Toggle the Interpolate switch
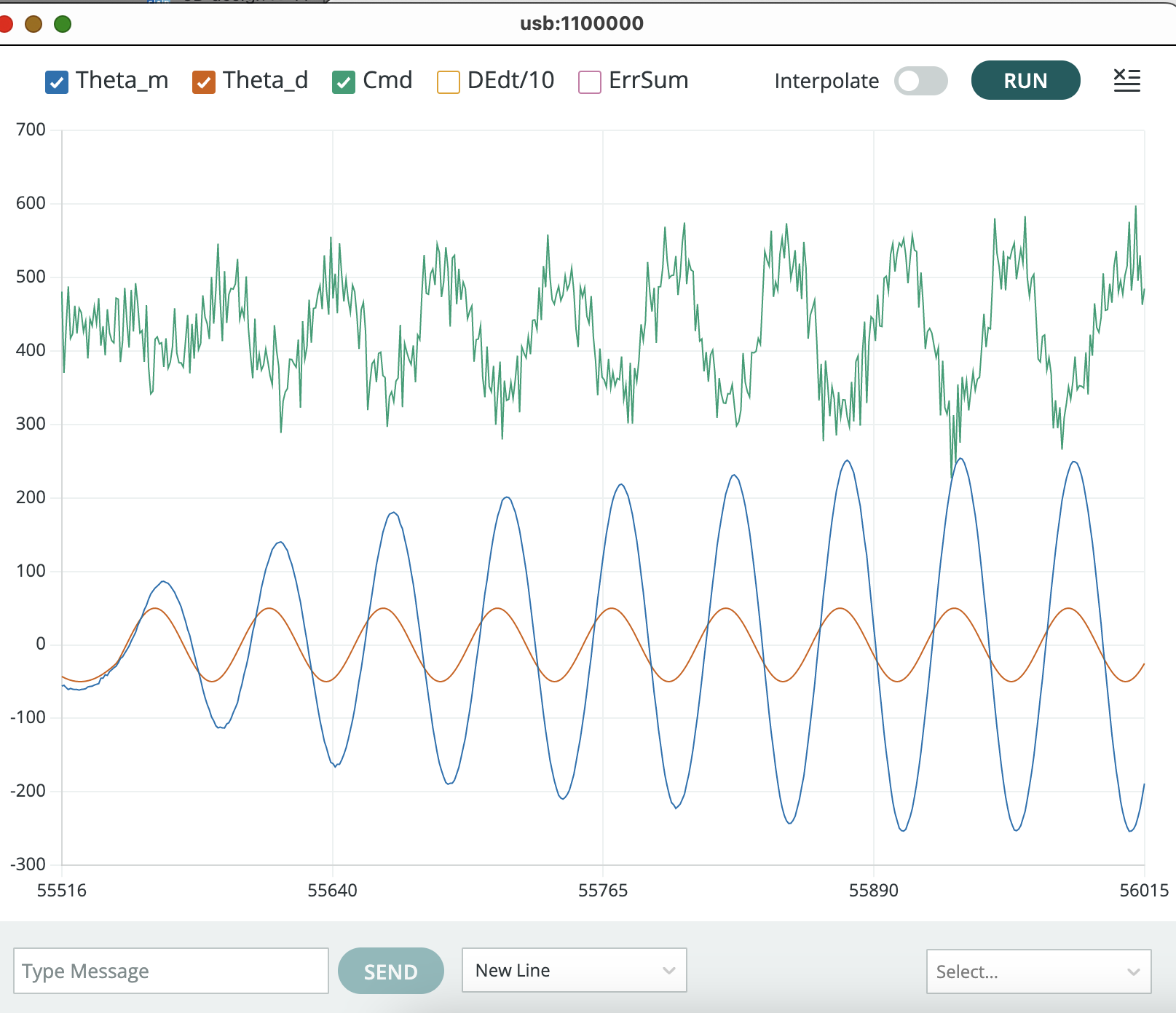The height and width of the screenshot is (1013, 1176). click(920, 81)
